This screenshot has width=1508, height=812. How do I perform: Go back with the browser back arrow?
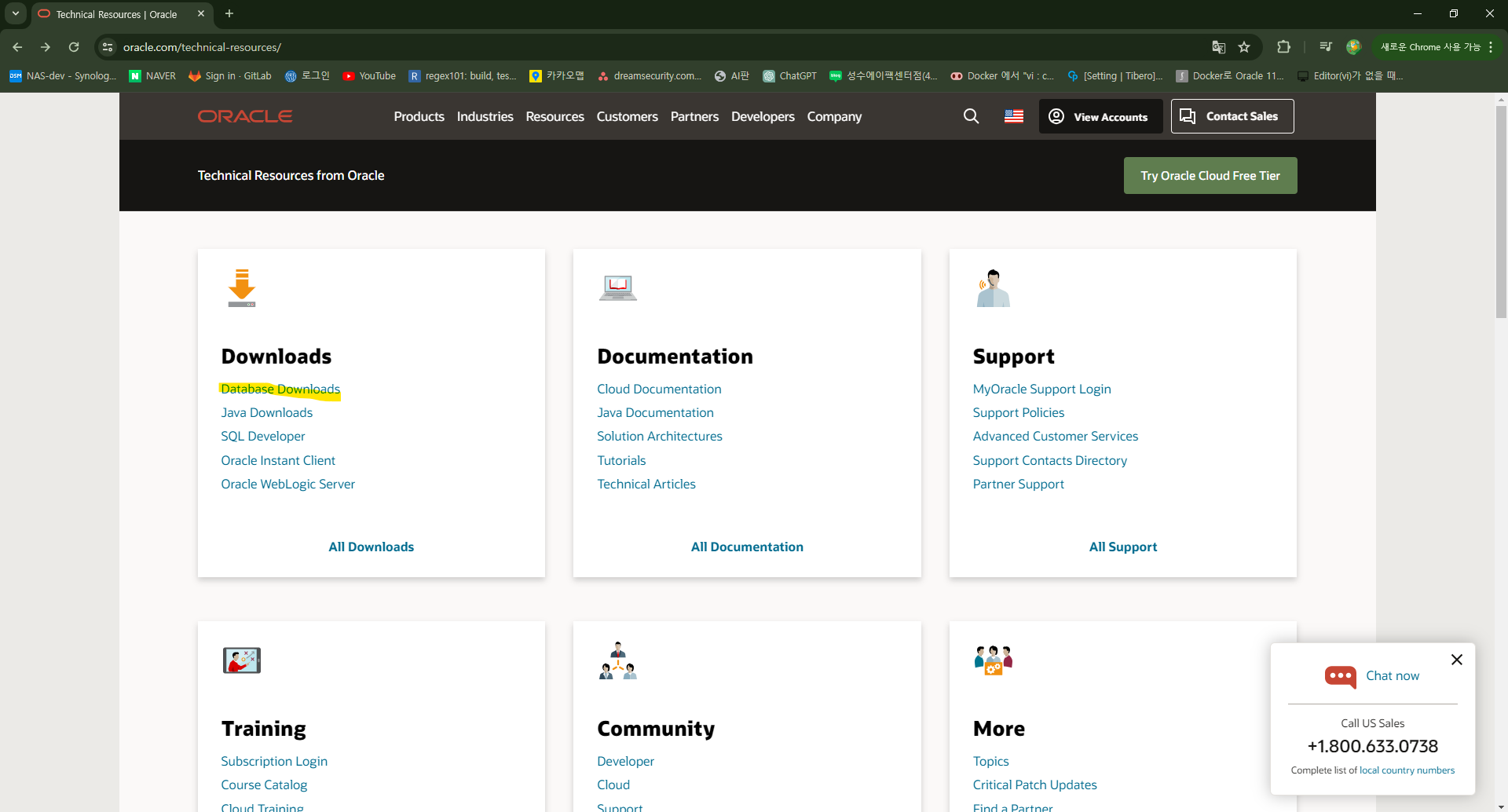(x=17, y=47)
